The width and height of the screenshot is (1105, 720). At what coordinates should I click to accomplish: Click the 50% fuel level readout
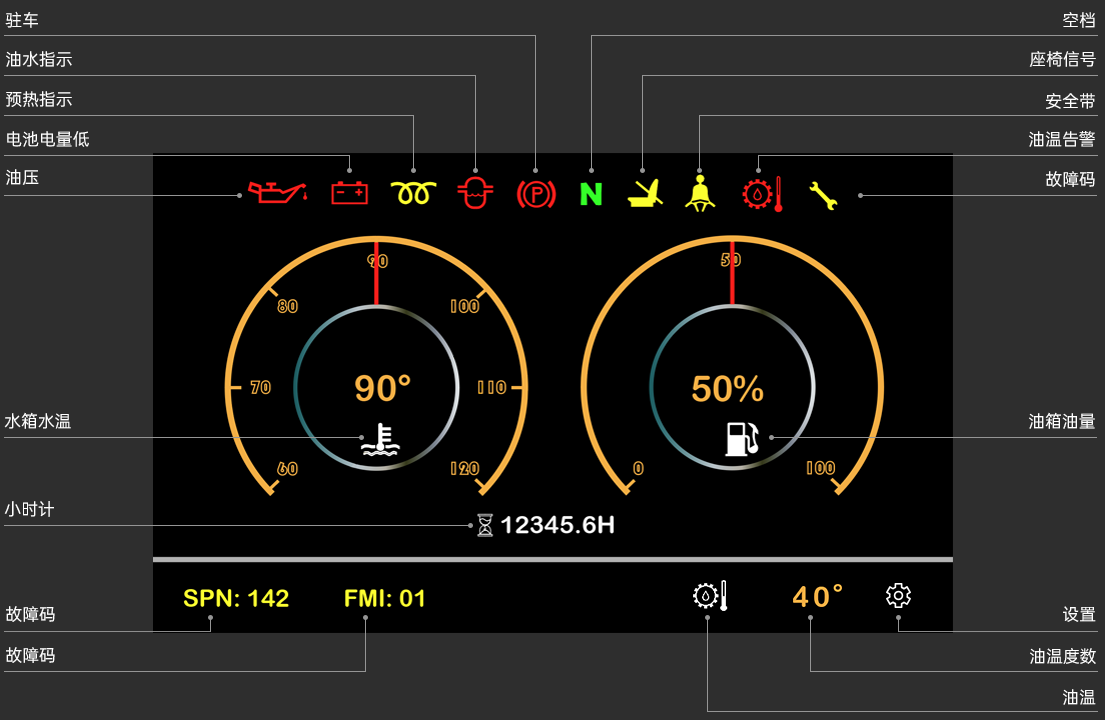coord(727,389)
